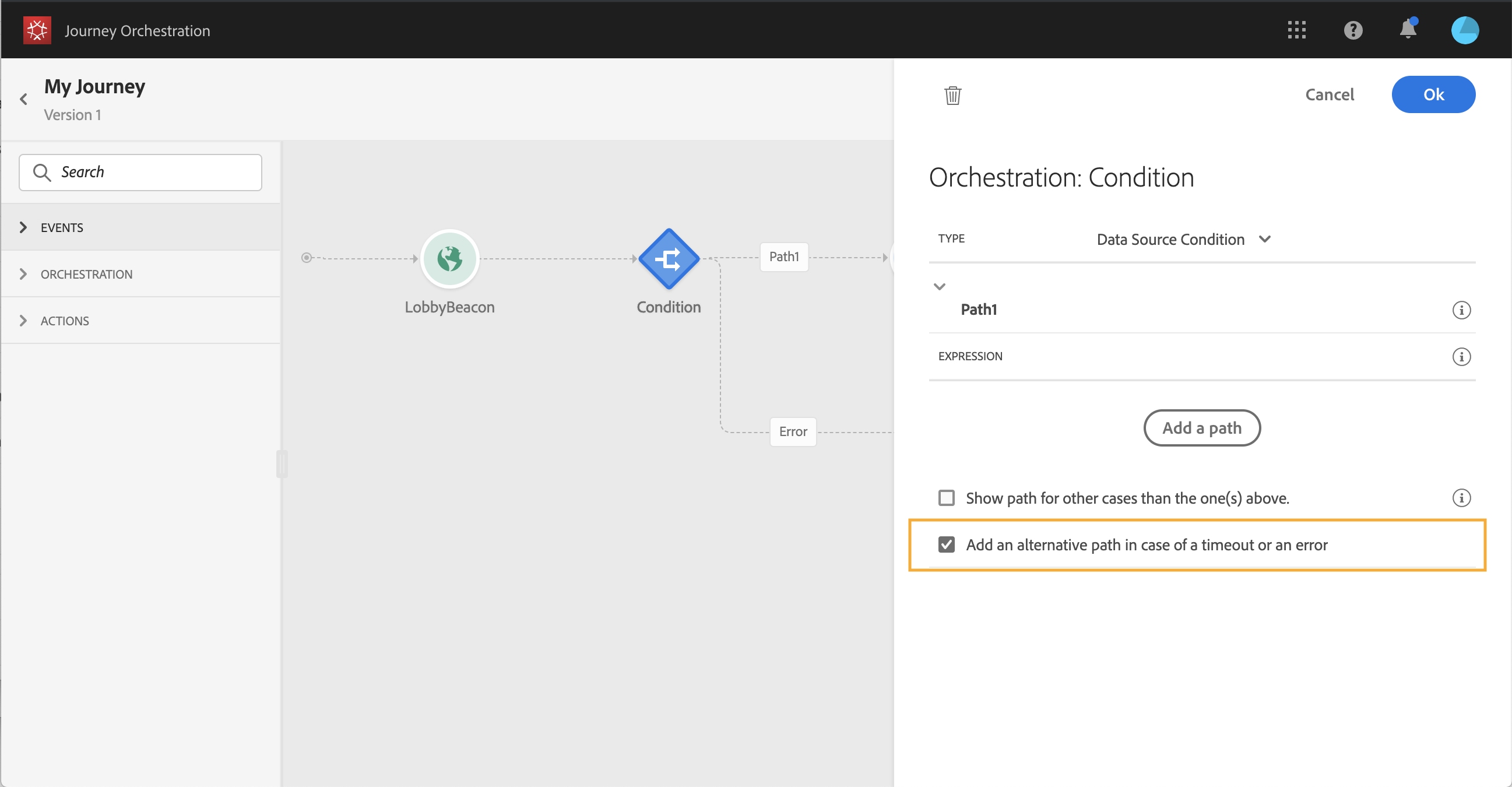
Task: Collapse the Path1 section chevron
Action: tap(939, 287)
